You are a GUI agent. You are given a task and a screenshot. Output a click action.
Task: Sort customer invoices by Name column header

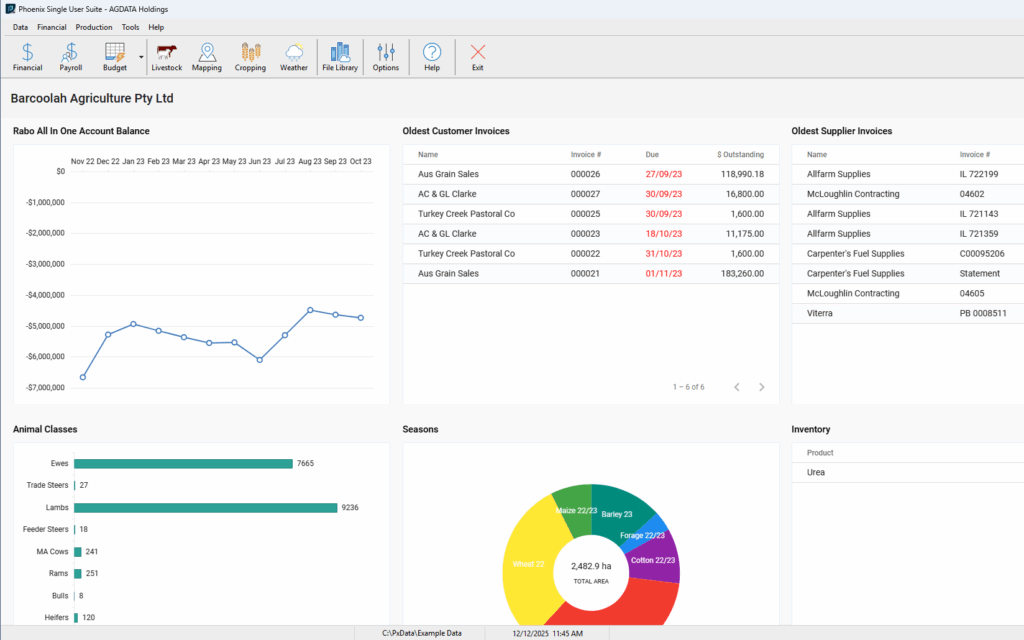click(x=428, y=155)
